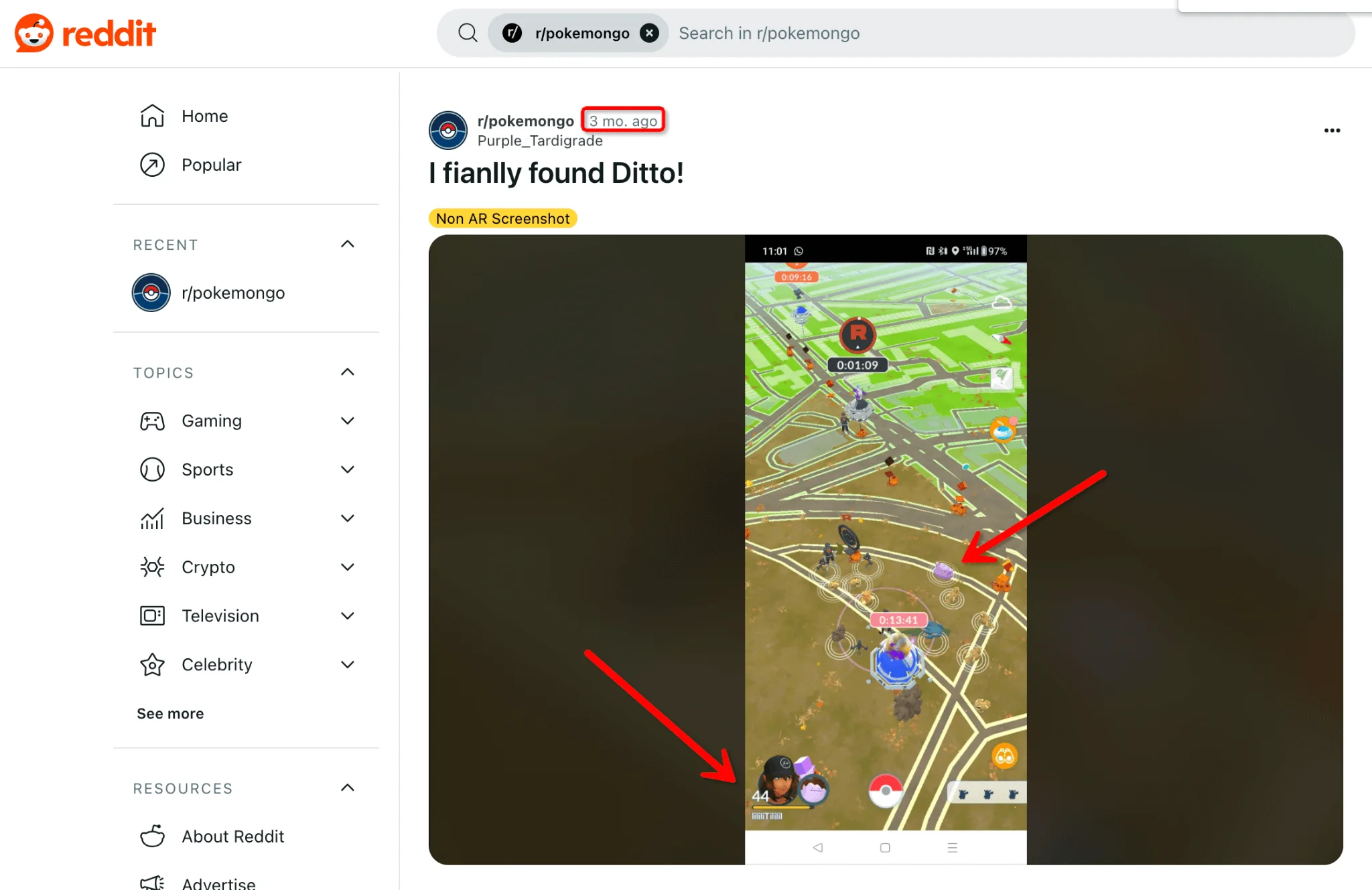This screenshot has height=890, width=1372.
Task: Click About Reddit resources link
Action: point(233,836)
